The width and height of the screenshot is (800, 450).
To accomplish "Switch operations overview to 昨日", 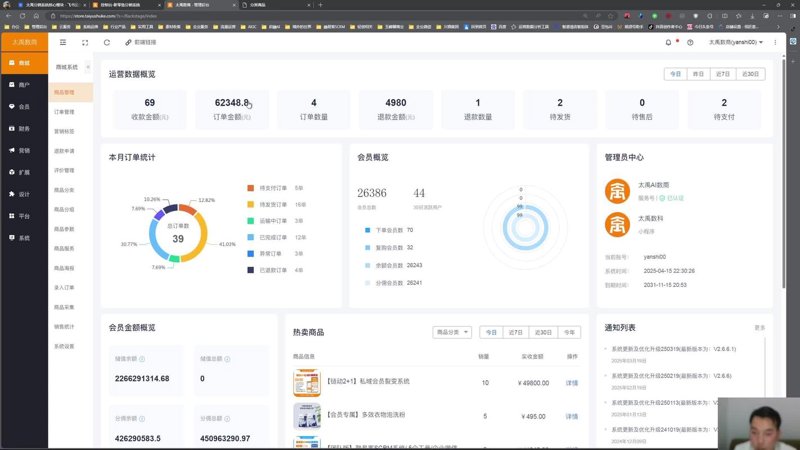I will tap(698, 74).
